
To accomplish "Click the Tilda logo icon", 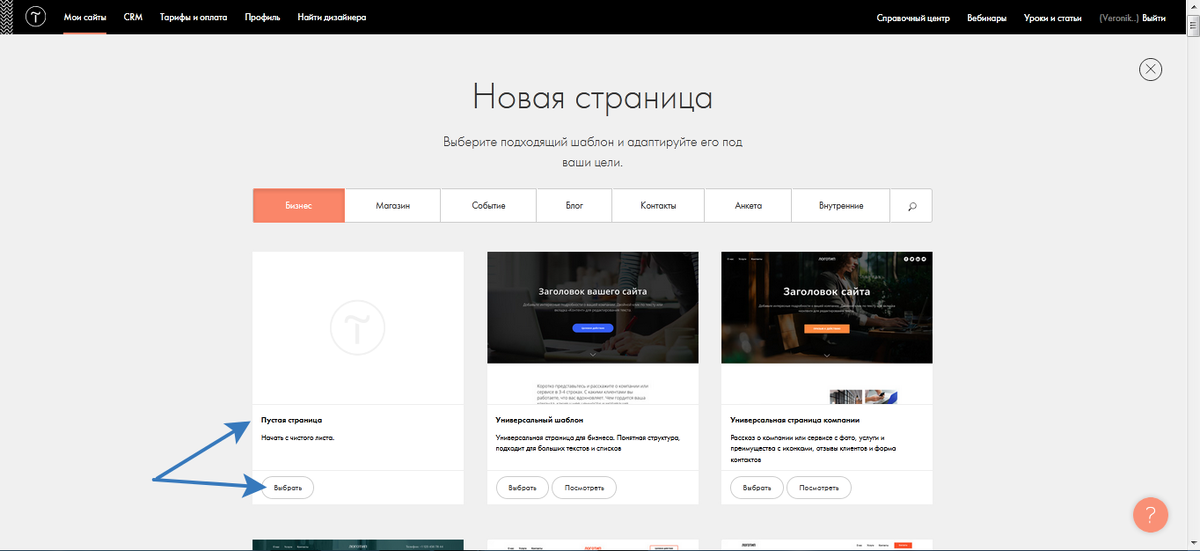I will [x=37, y=18].
